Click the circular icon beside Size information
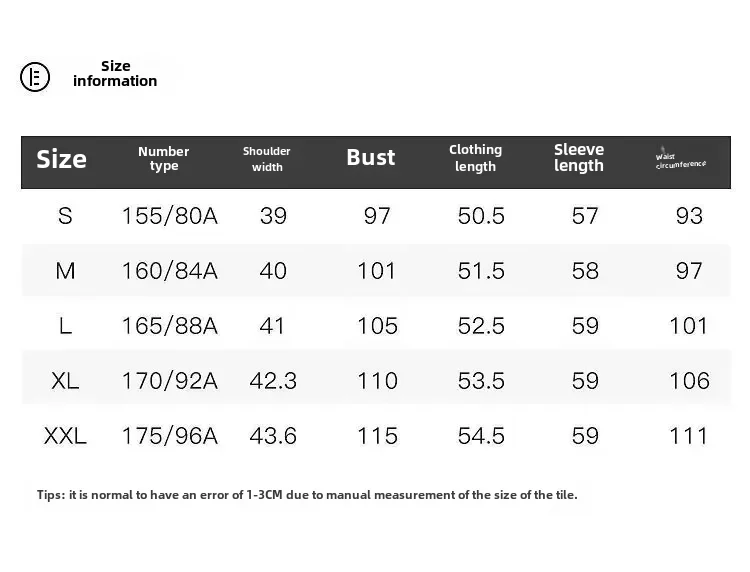This screenshot has height=572, width=750. 35,76
